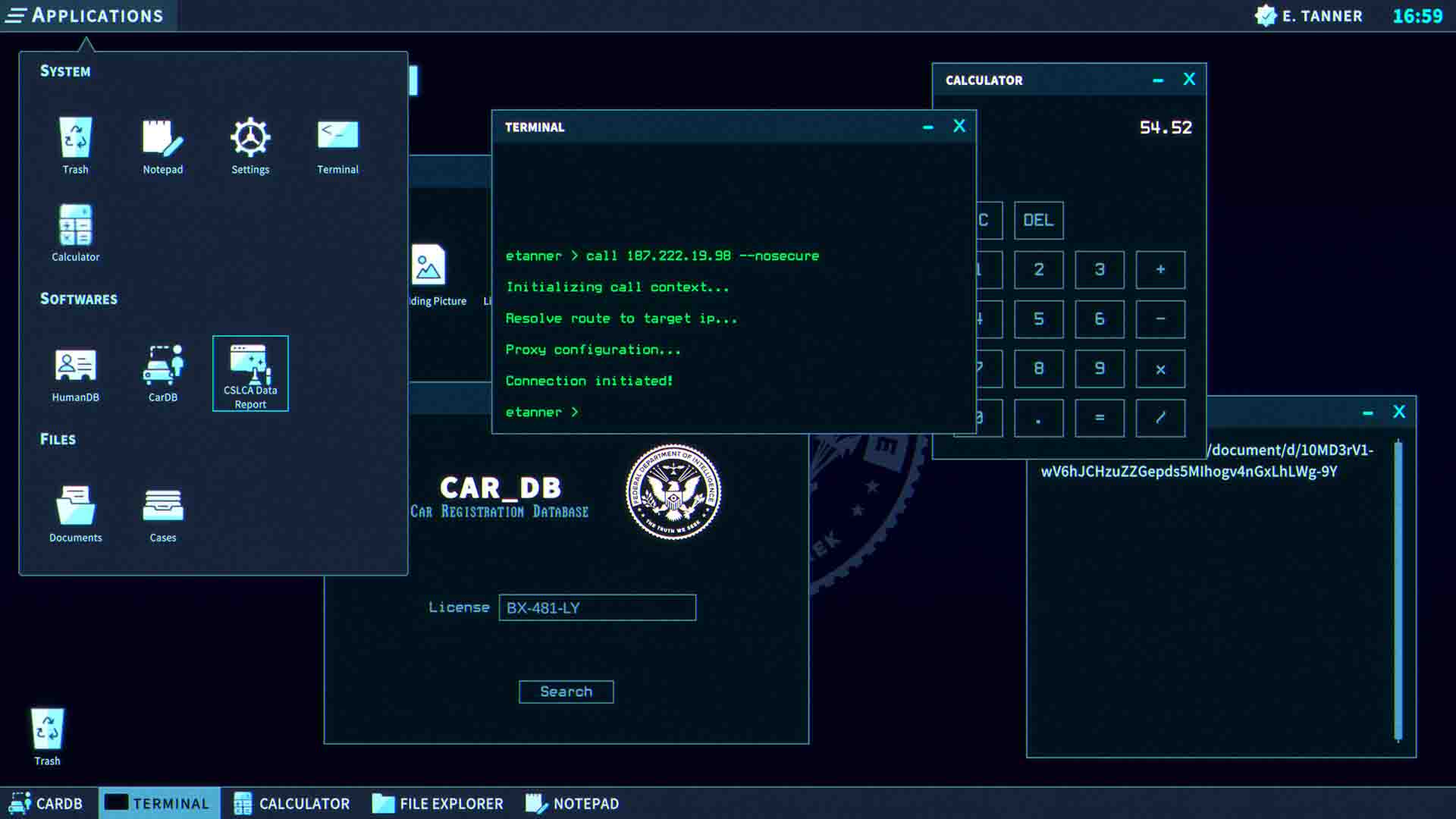
Task: Expand the System section in menu
Action: pyautogui.click(x=65, y=71)
